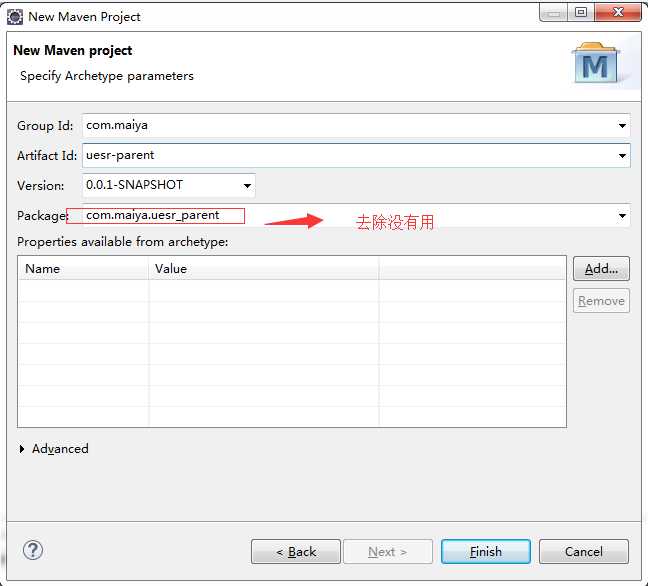The width and height of the screenshot is (648, 586).
Task: Click the Value column header
Action: [264, 269]
